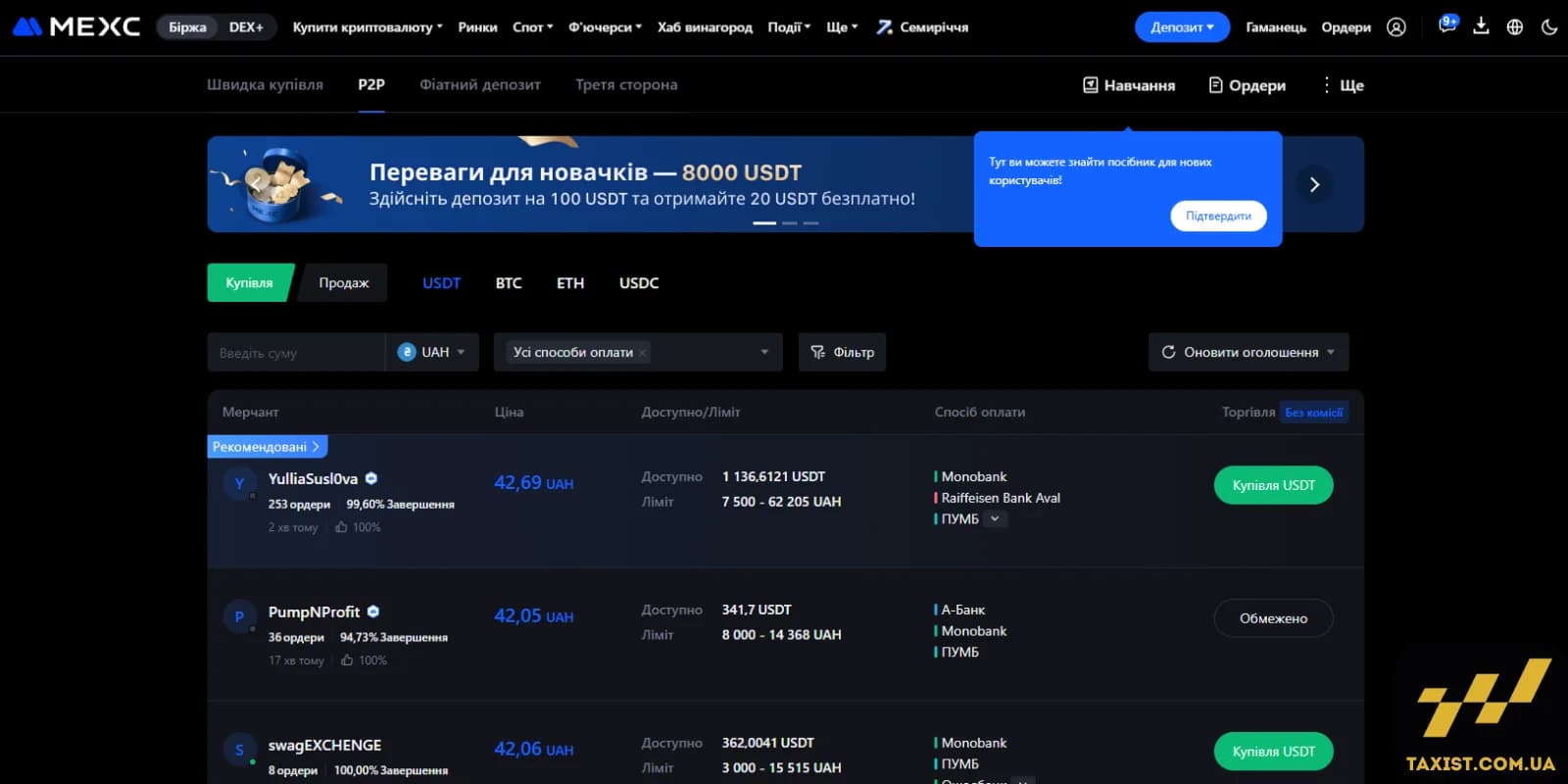Image resolution: width=1568 pixels, height=784 pixels.
Task: Open UAH currency dropdown
Action: 432,352
